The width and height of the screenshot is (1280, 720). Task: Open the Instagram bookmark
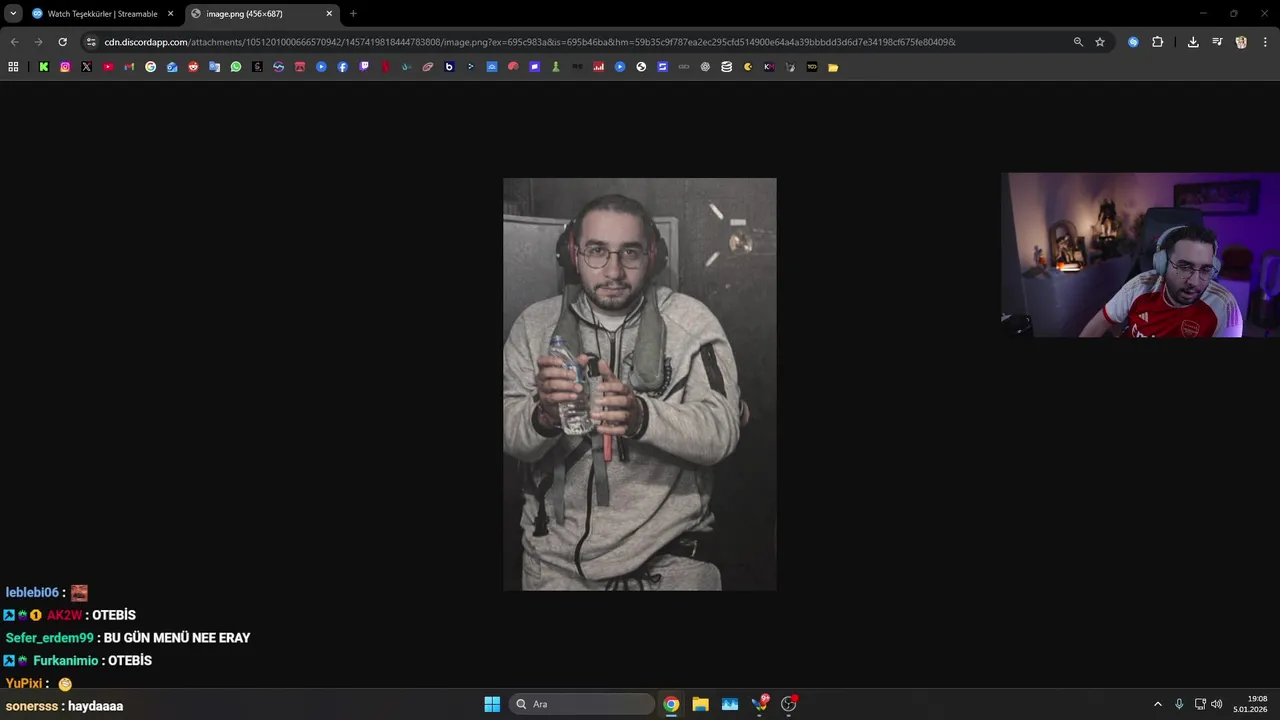tap(65, 67)
